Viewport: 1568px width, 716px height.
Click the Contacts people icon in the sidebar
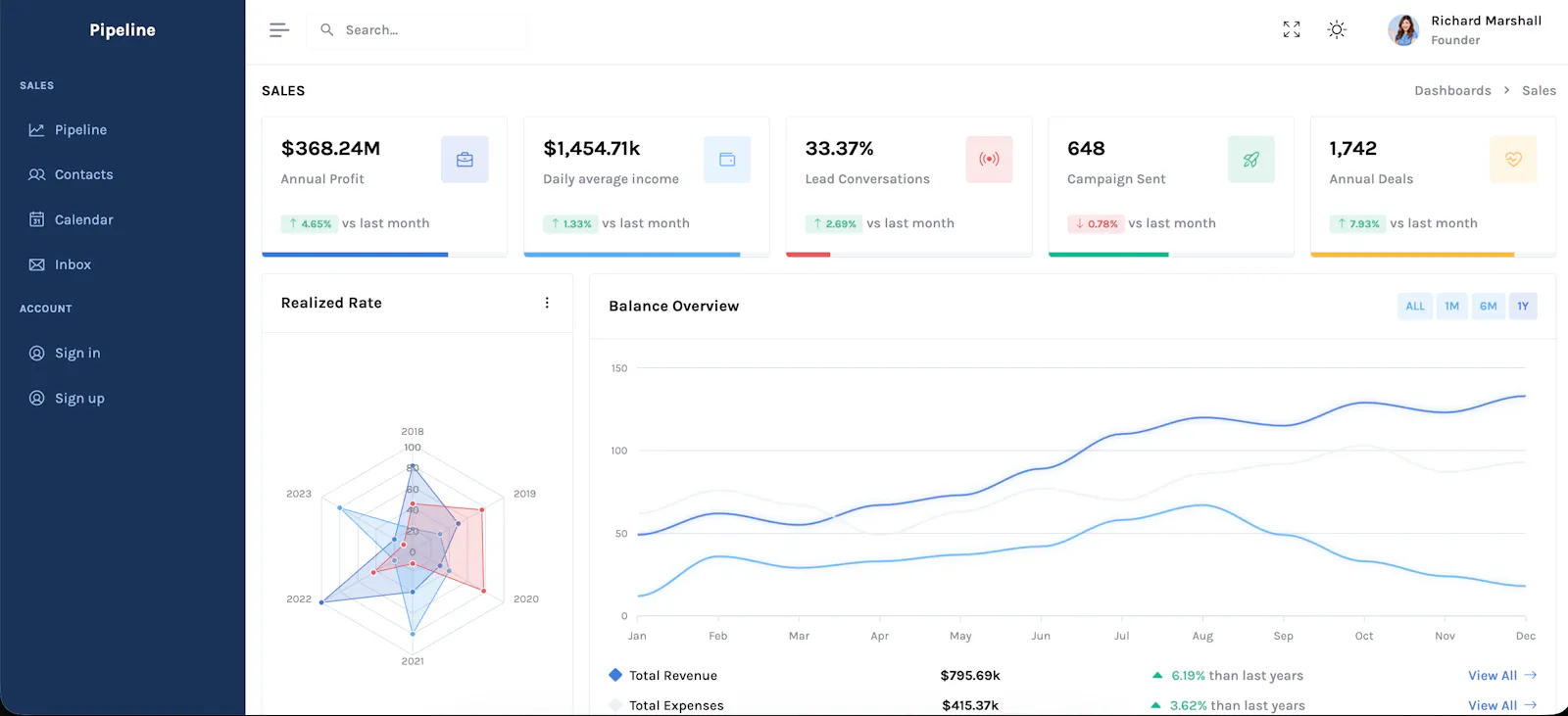(x=36, y=174)
